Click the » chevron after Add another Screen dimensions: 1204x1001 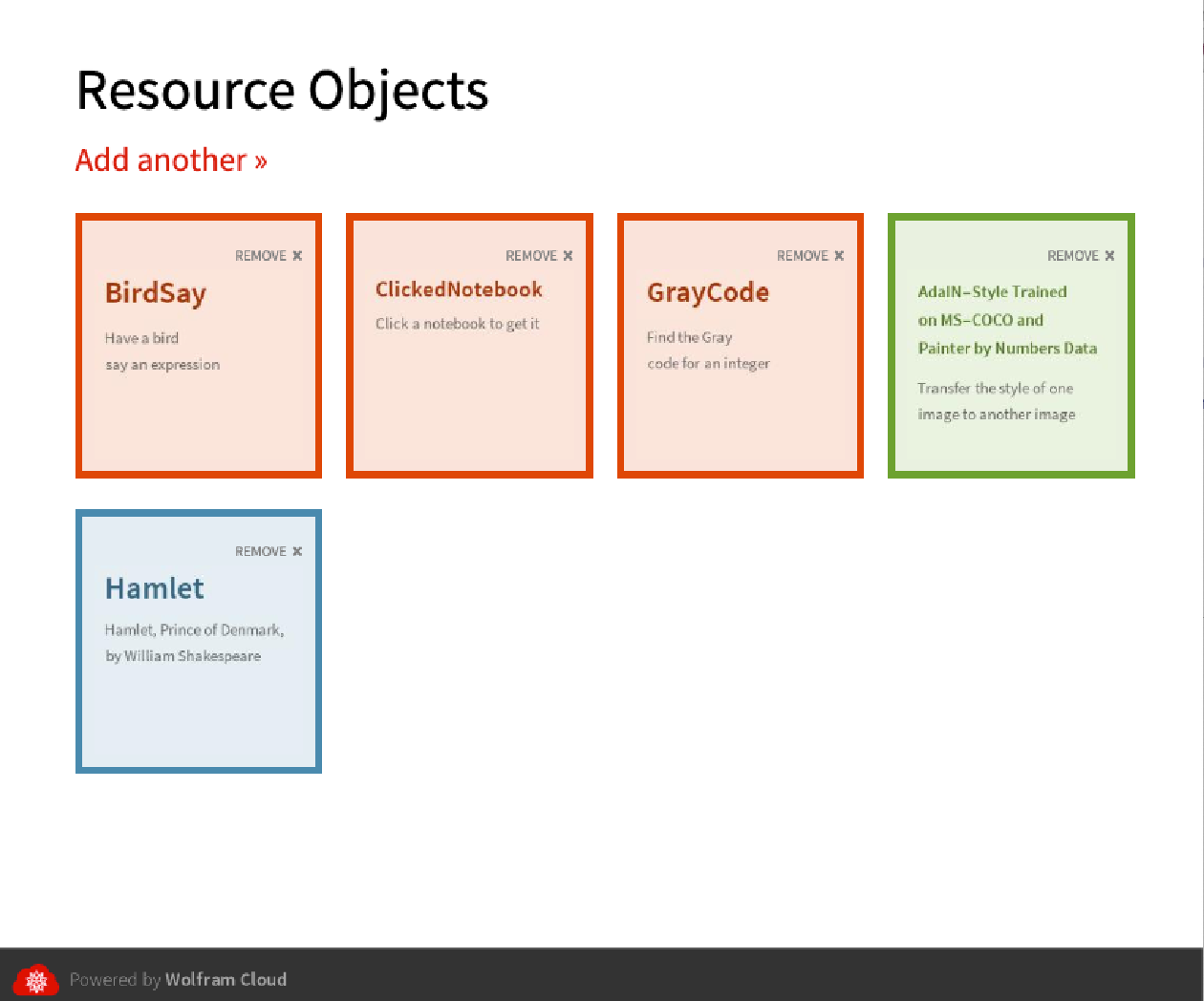(261, 161)
